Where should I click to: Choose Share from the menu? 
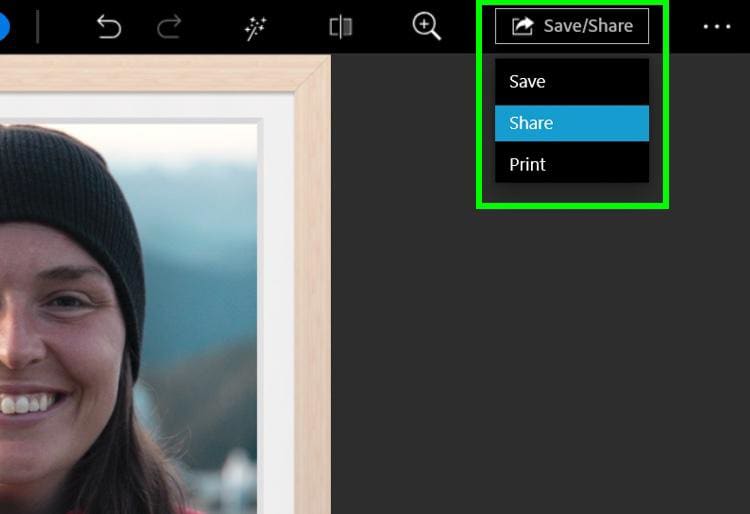tap(572, 123)
